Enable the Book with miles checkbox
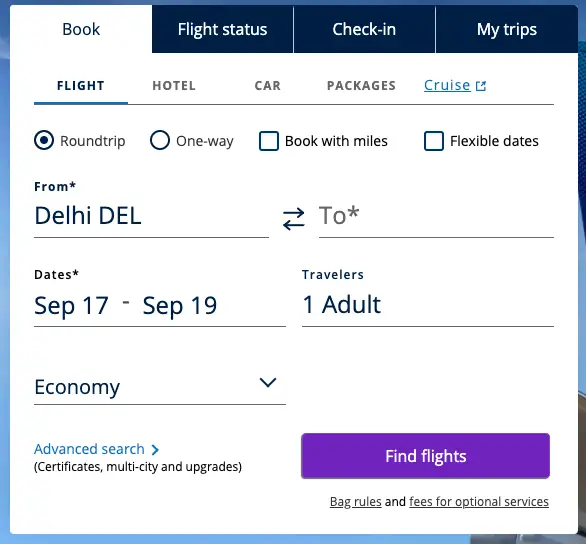This screenshot has width=586, height=544. point(269,141)
